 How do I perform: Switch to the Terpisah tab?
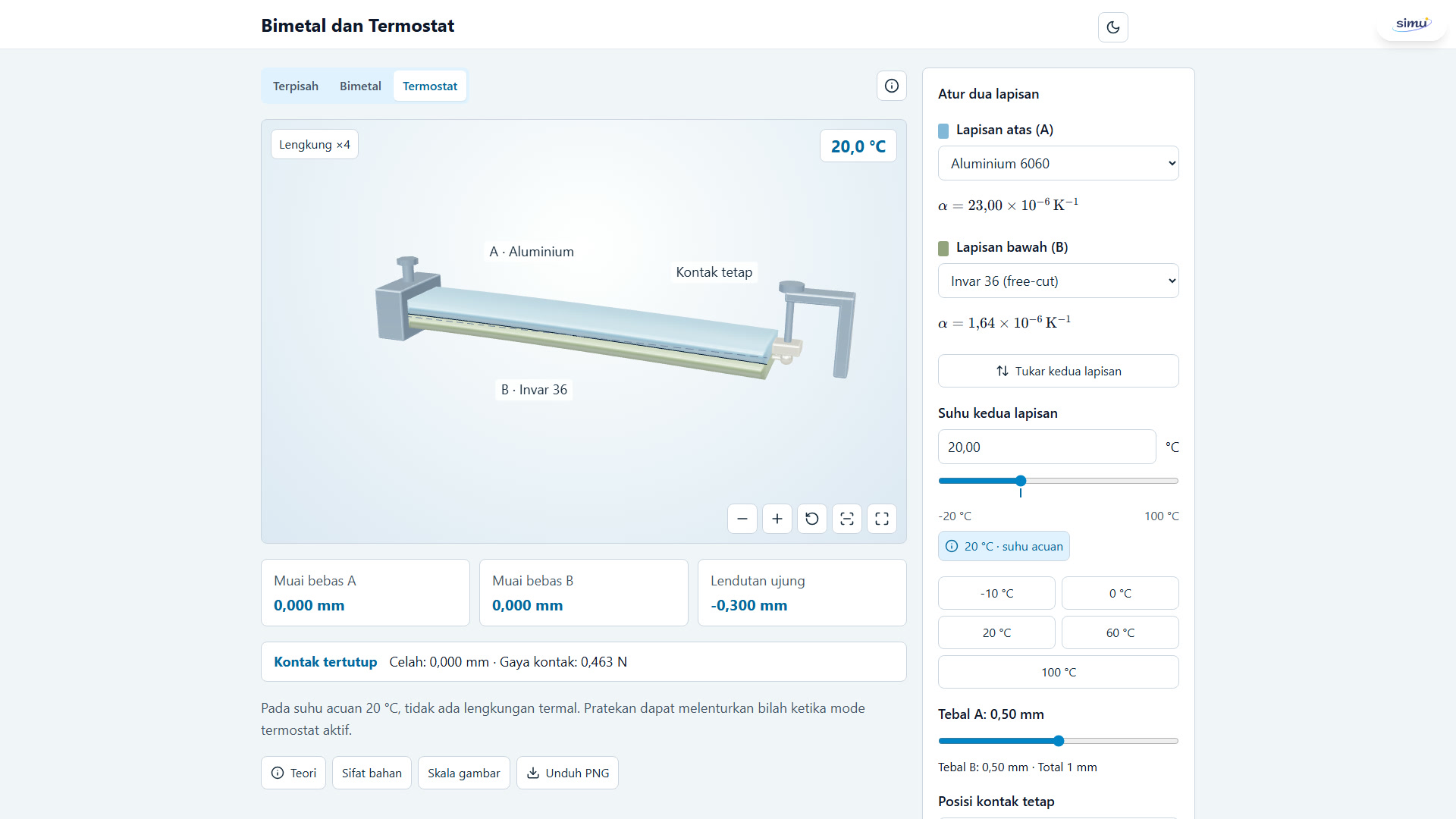(296, 86)
